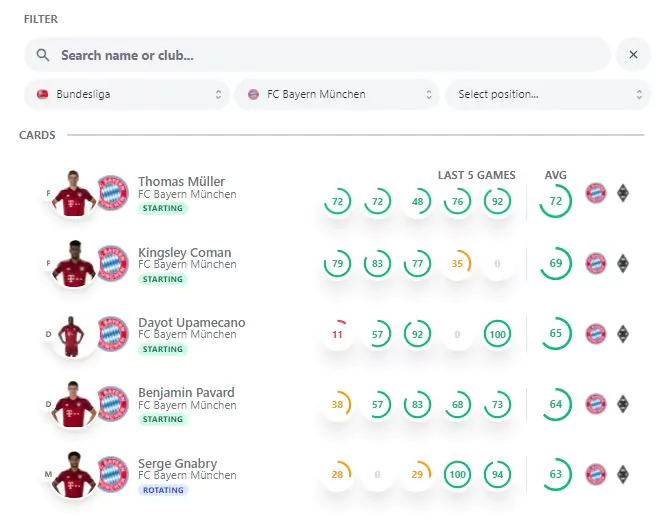Screen dimensions: 665x519
Task: Focus the Search name or club field
Action: point(317,55)
